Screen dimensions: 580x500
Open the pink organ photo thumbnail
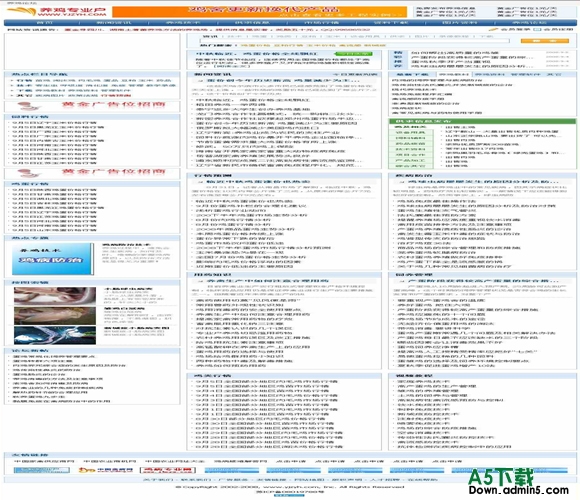click(x=55, y=296)
